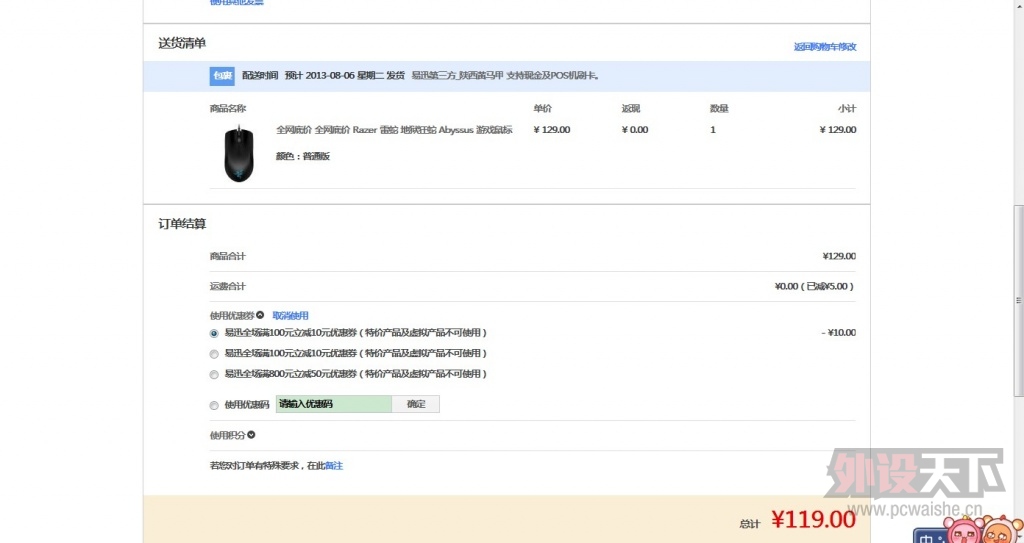This screenshot has height=543, width=1024.
Task: Open the 备注 remark link
Action: click(334, 466)
